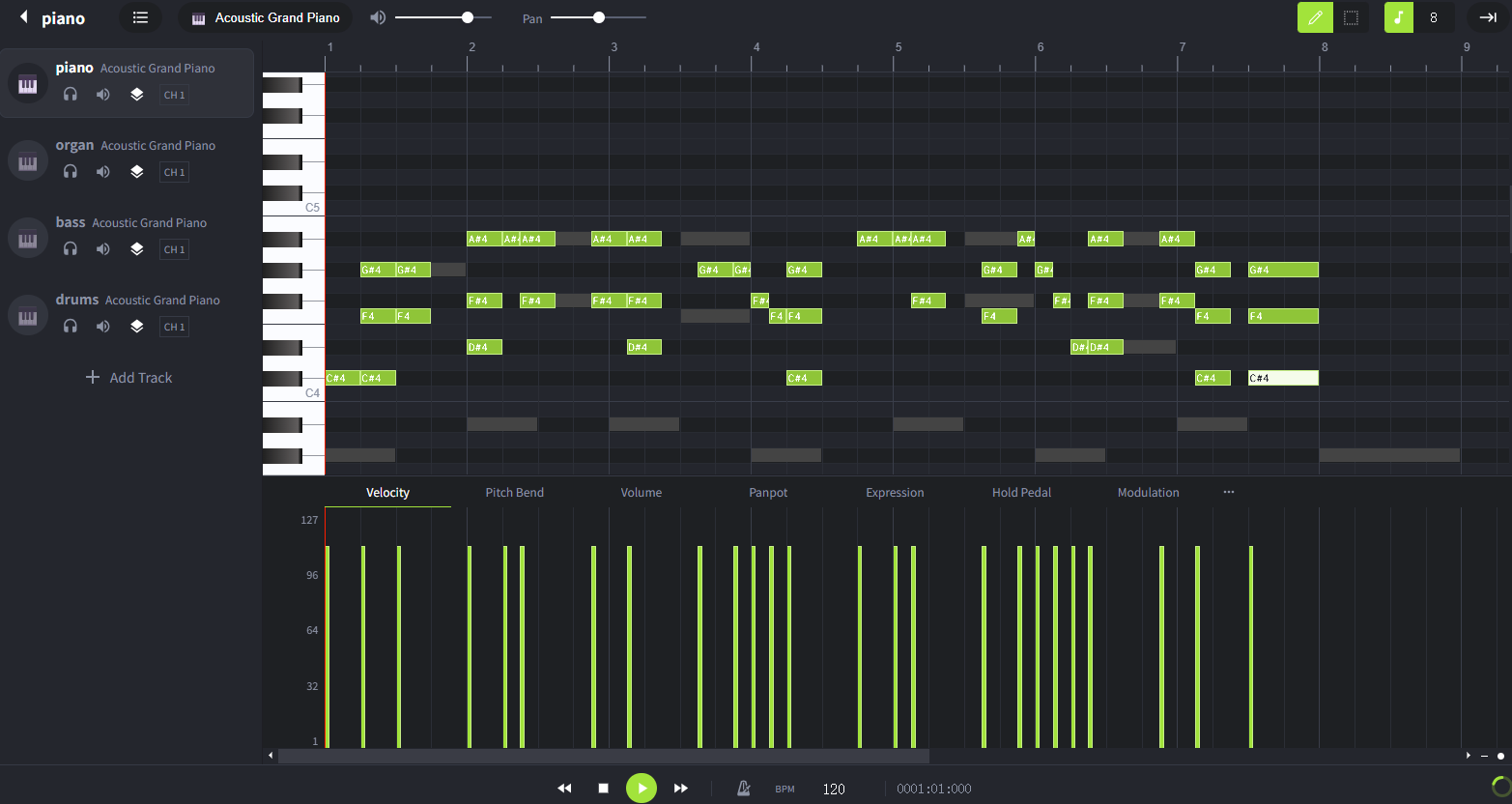
Task: Click Add Track button
Action: pos(128,378)
